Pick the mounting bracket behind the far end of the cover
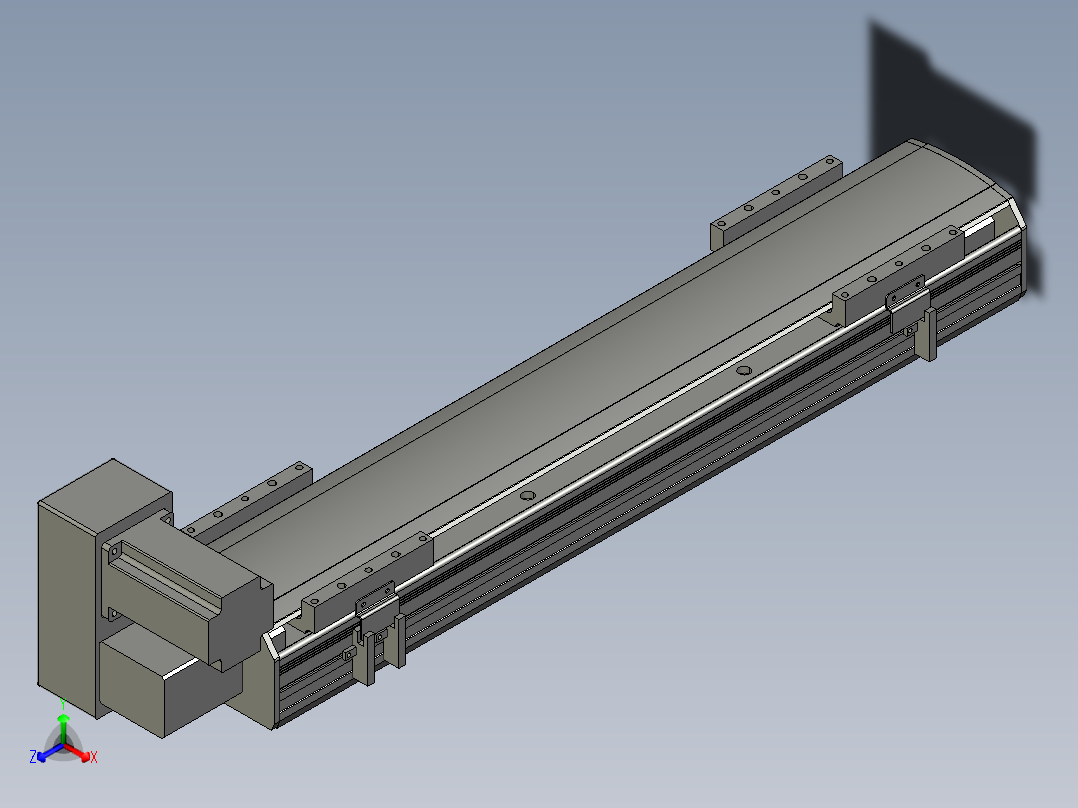 point(776,201)
